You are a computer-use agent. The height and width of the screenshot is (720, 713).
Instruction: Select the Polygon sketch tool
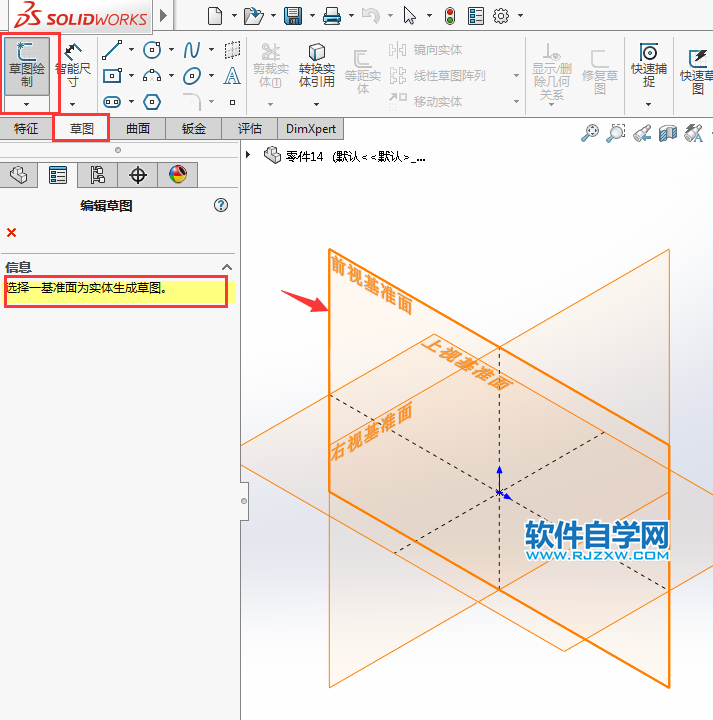click(x=152, y=101)
